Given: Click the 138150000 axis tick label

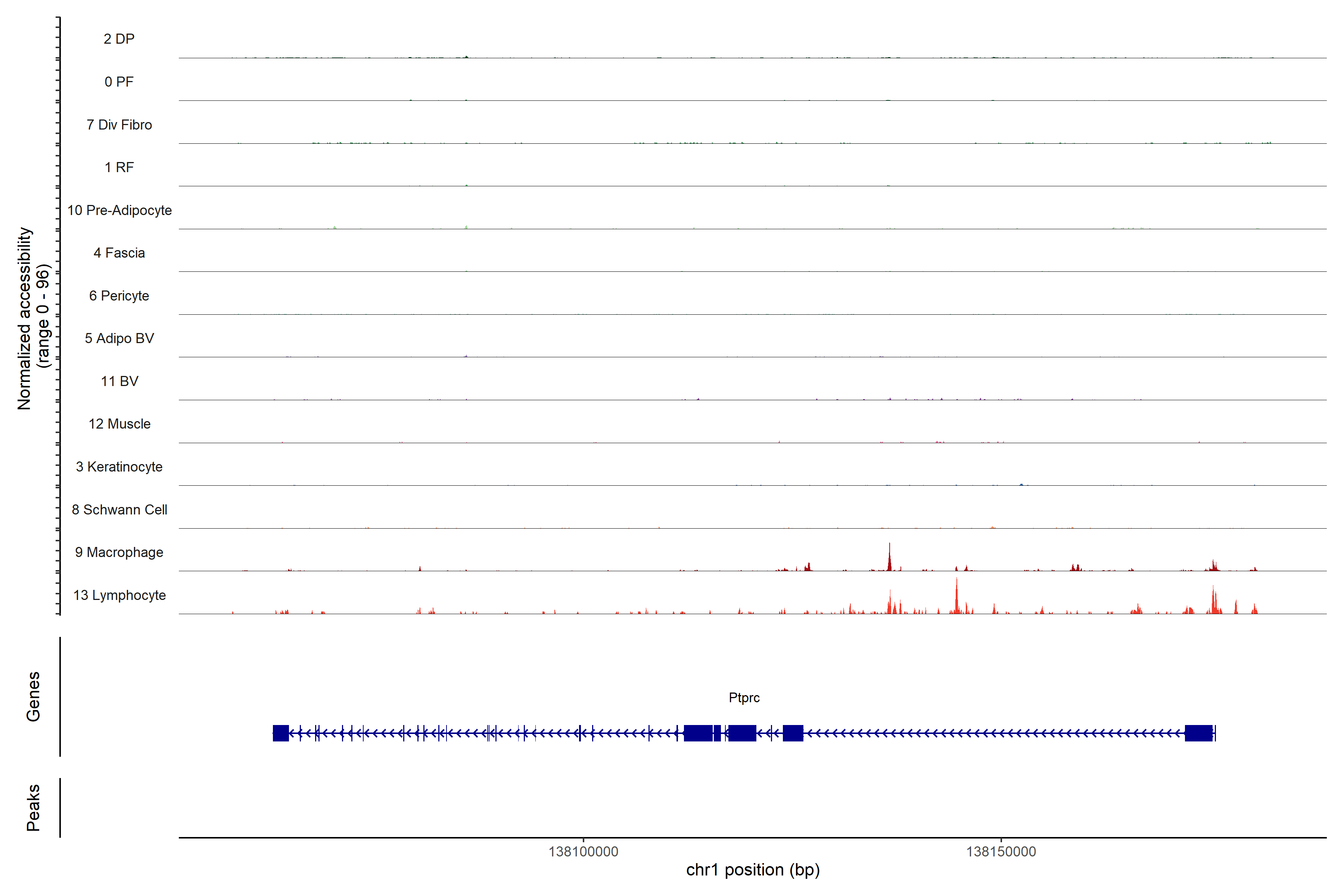Looking at the screenshot, I should coord(1001,852).
